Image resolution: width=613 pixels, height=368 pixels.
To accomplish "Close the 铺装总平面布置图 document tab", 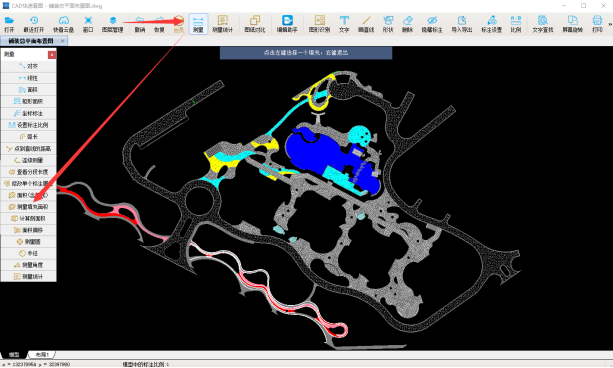I will [62, 41].
